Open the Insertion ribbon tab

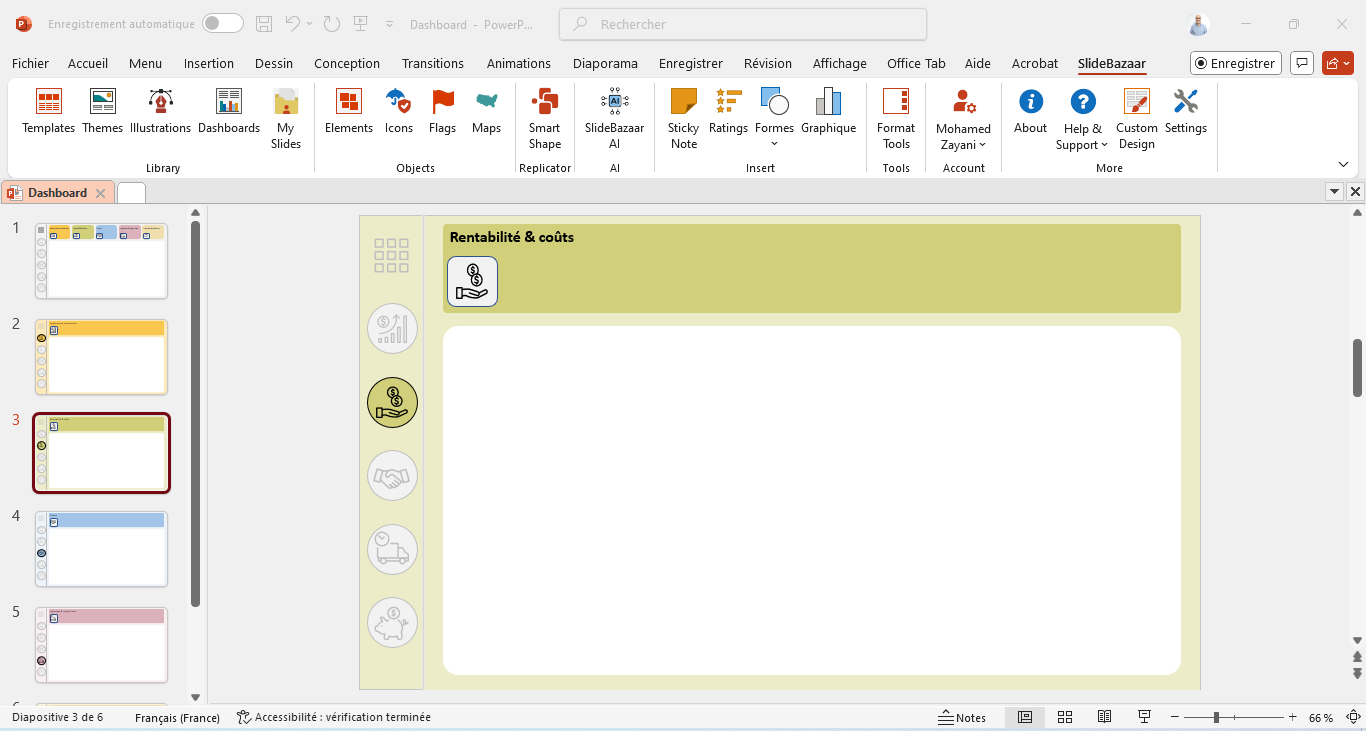pyautogui.click(x=208, y=63)
